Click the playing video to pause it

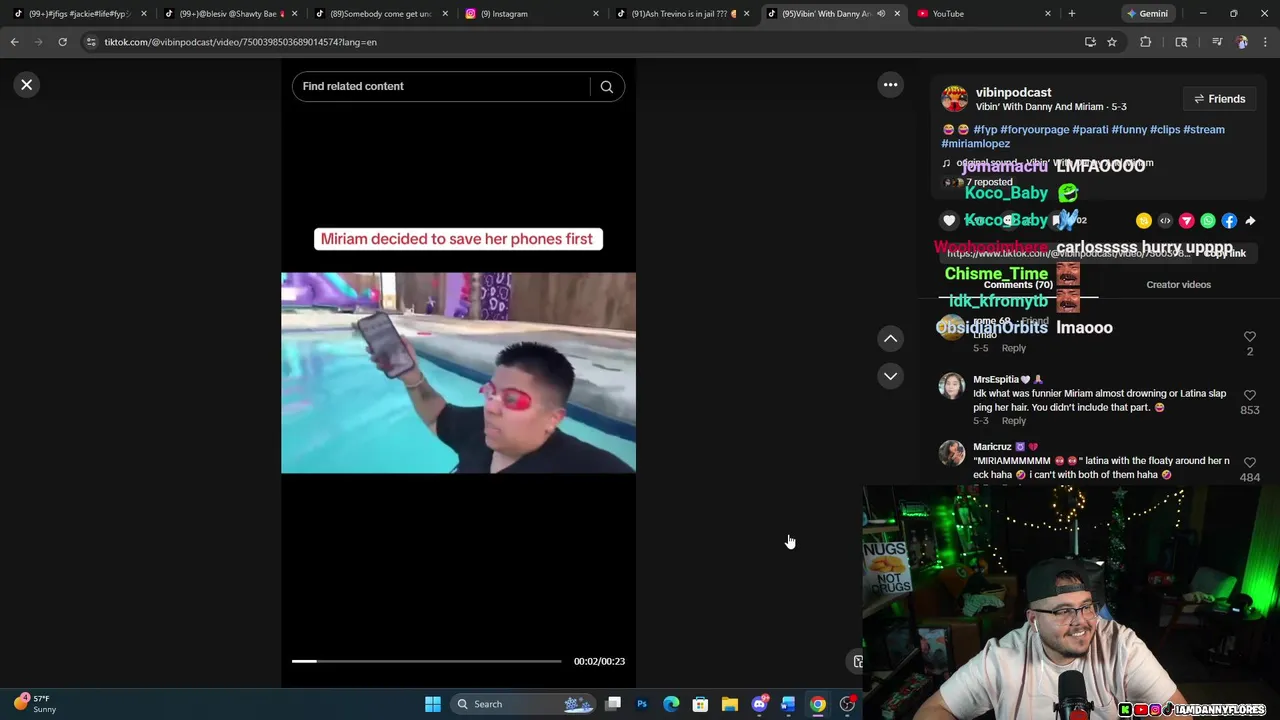458,373
